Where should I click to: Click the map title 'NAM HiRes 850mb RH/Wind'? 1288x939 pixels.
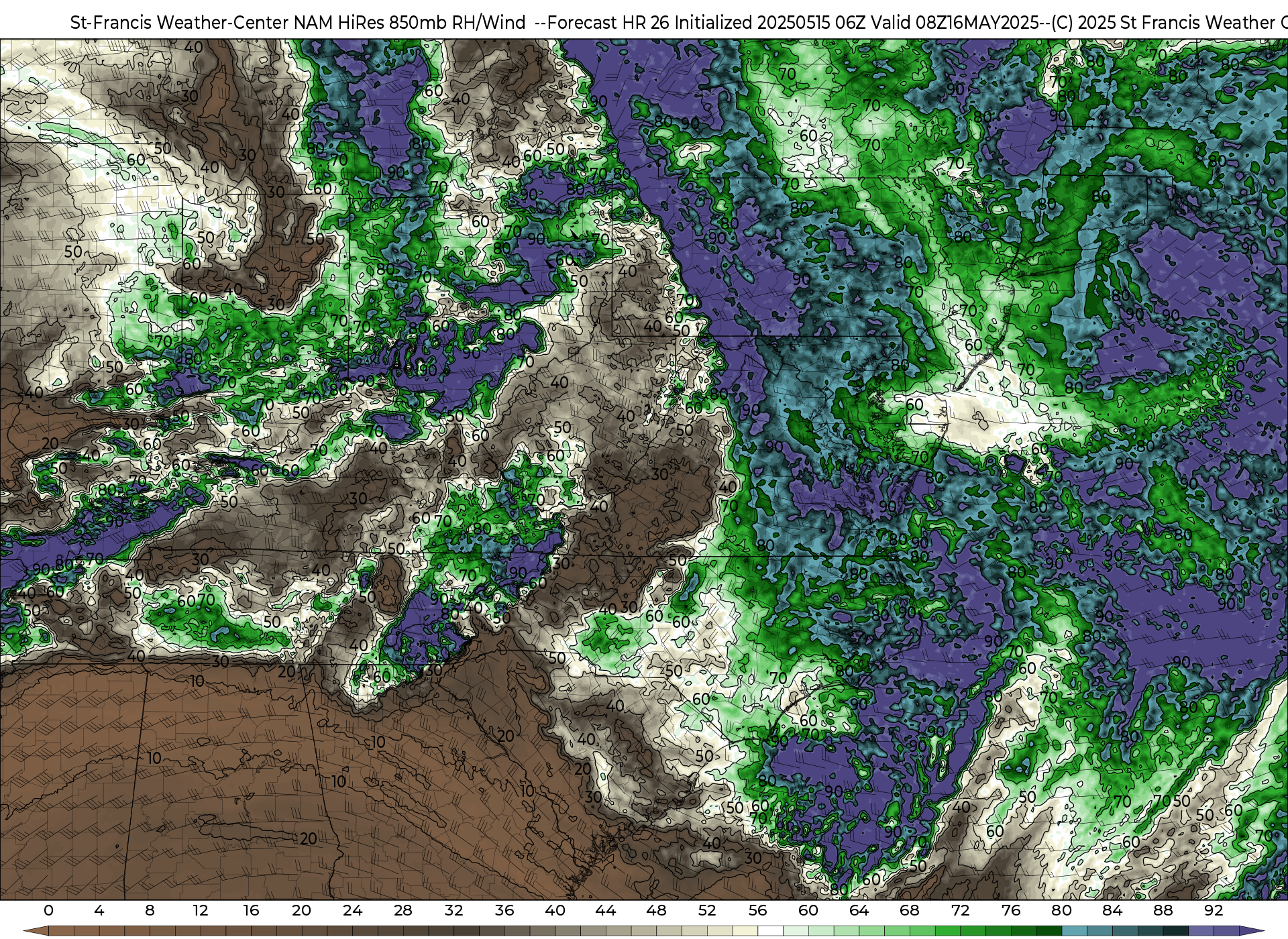409,23
